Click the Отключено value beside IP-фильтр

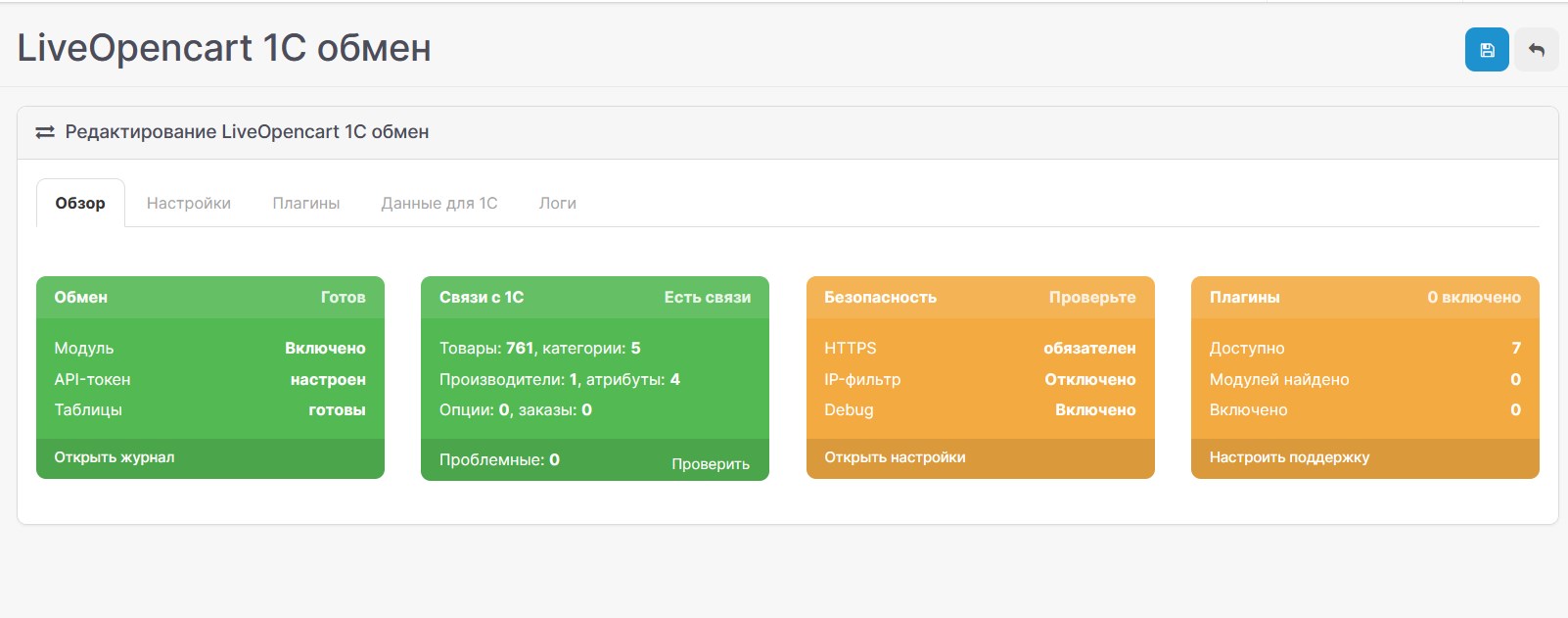pos(1090,379)
